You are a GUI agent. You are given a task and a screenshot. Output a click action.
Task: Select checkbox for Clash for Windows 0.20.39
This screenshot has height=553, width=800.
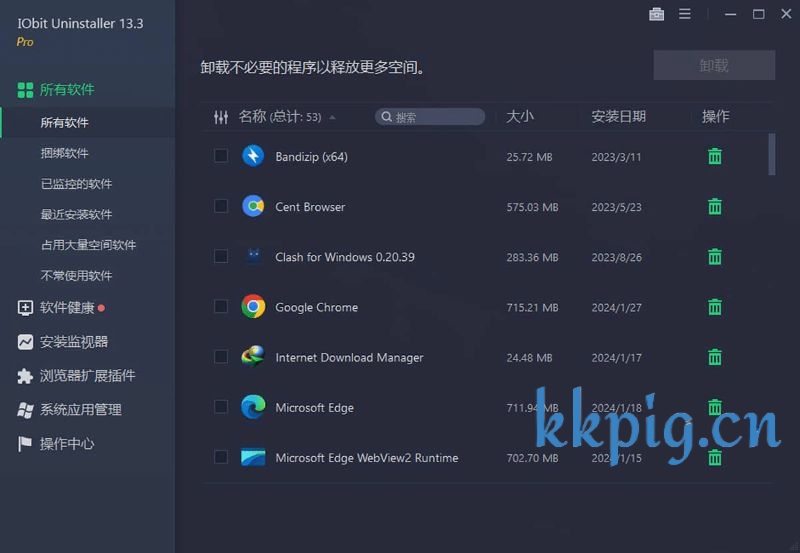(x=221, y=256)
